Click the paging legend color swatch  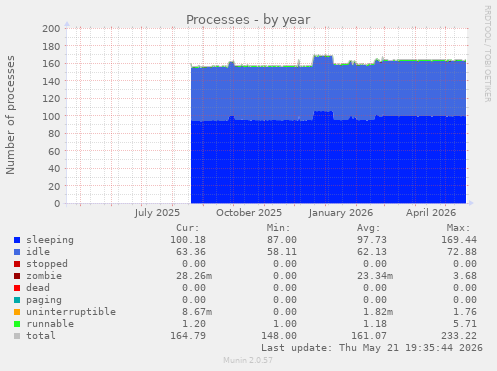click(17, 300)
